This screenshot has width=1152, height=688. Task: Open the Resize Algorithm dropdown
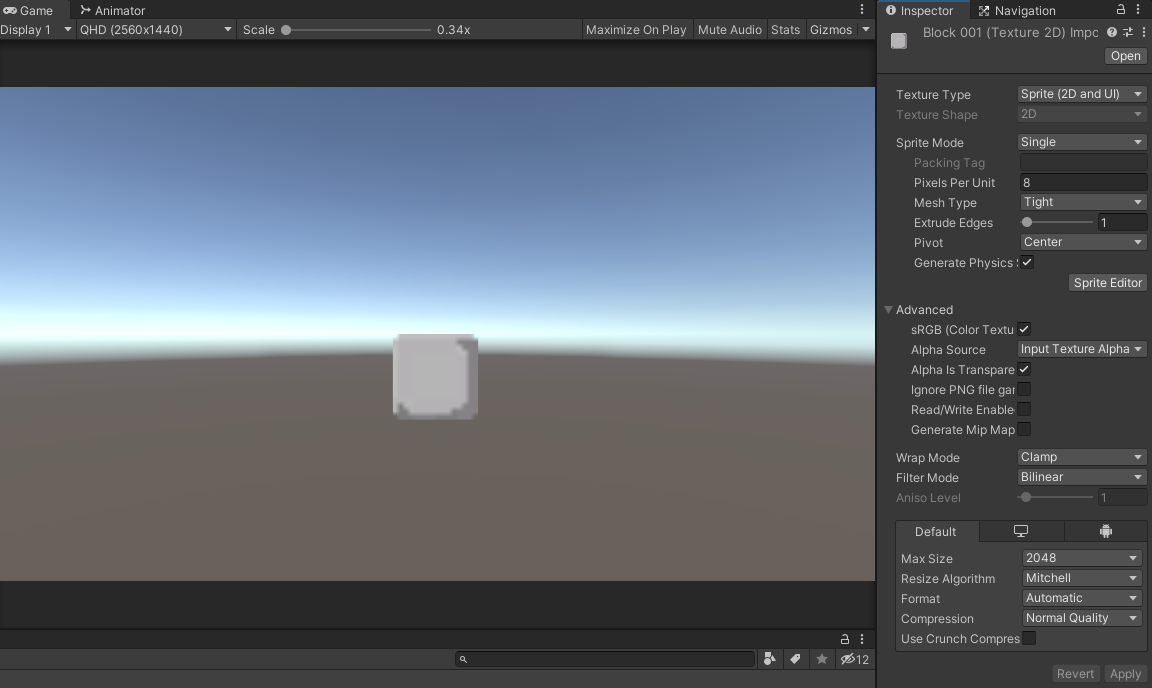1082,578
